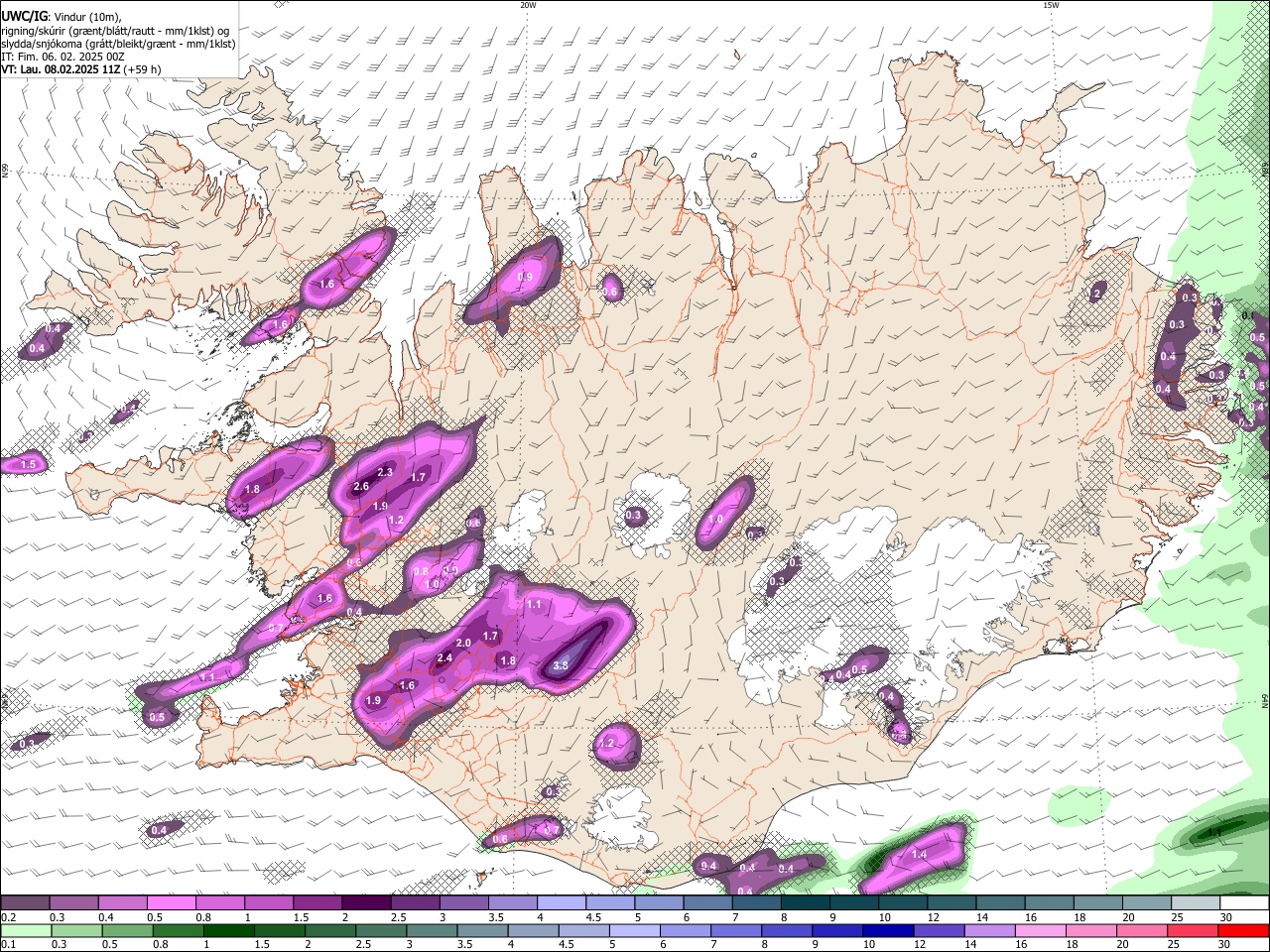Pick the 7 swatch in the upper legend row
Screen dimensions: 1270x952
click(x=756, y=903)
